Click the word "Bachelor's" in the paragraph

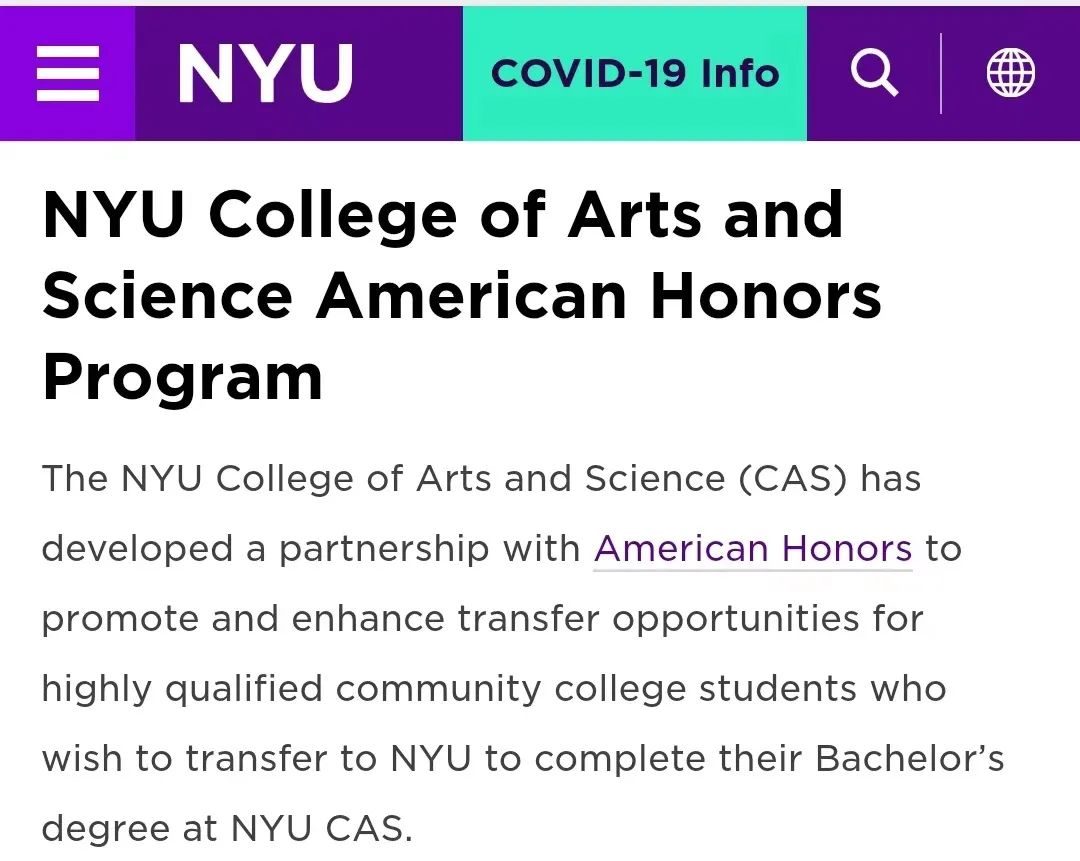coord(910,758)
